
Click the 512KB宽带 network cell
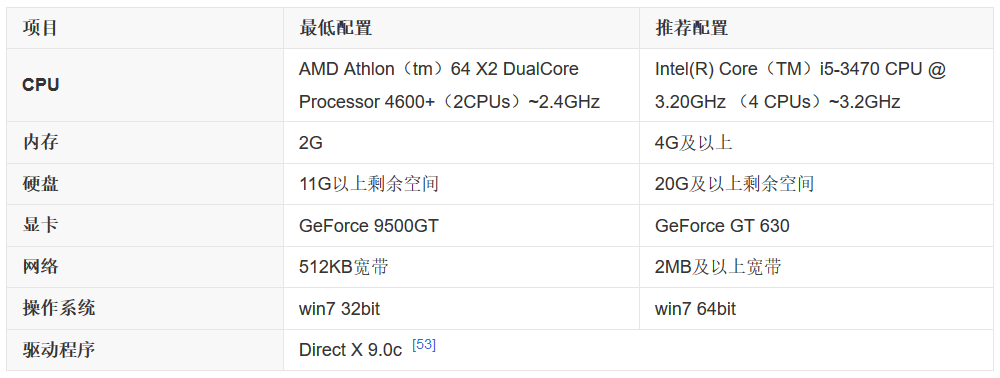pos(461,266)
